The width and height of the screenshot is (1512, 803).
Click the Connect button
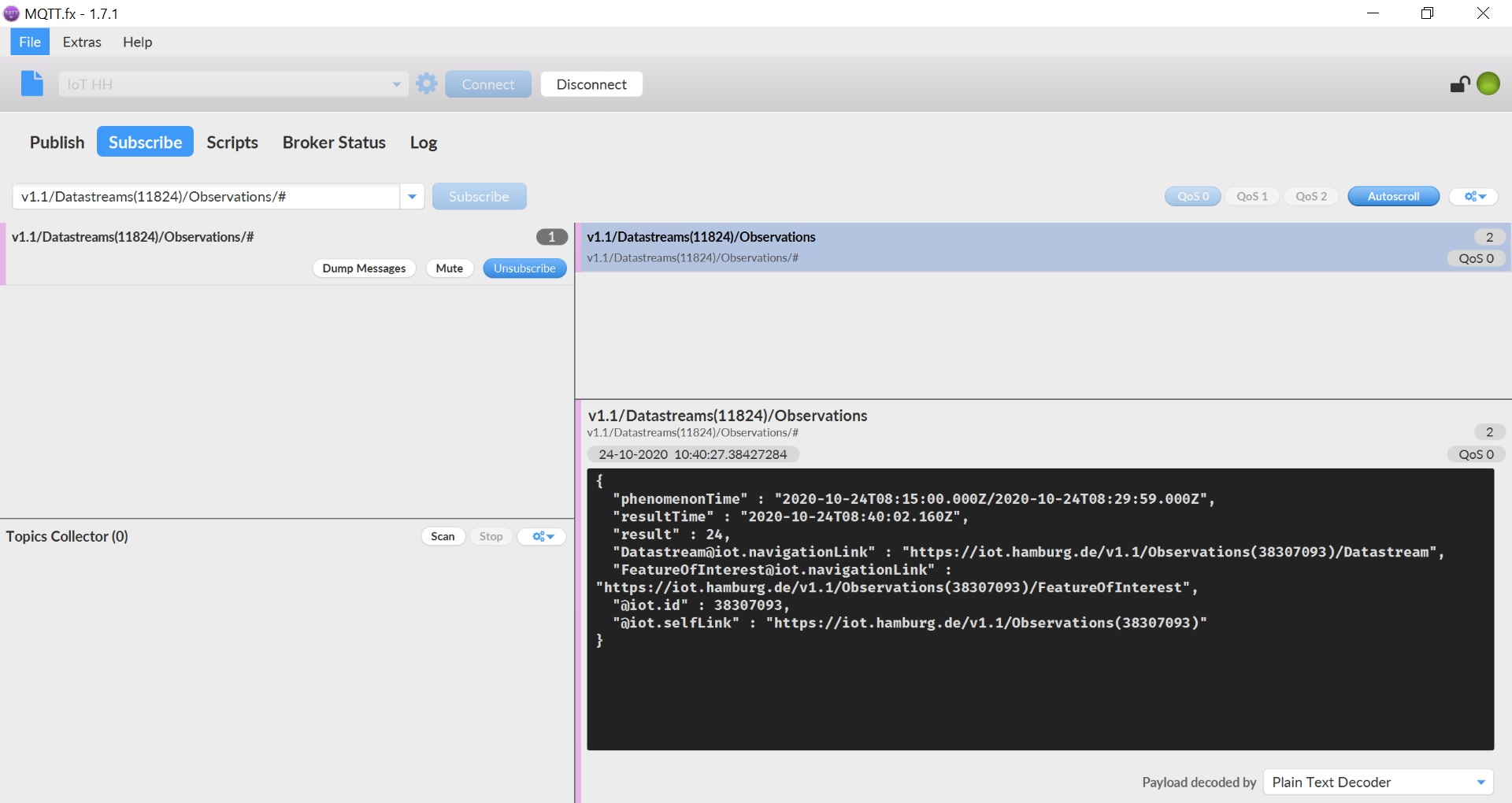(x=488, y=84)
